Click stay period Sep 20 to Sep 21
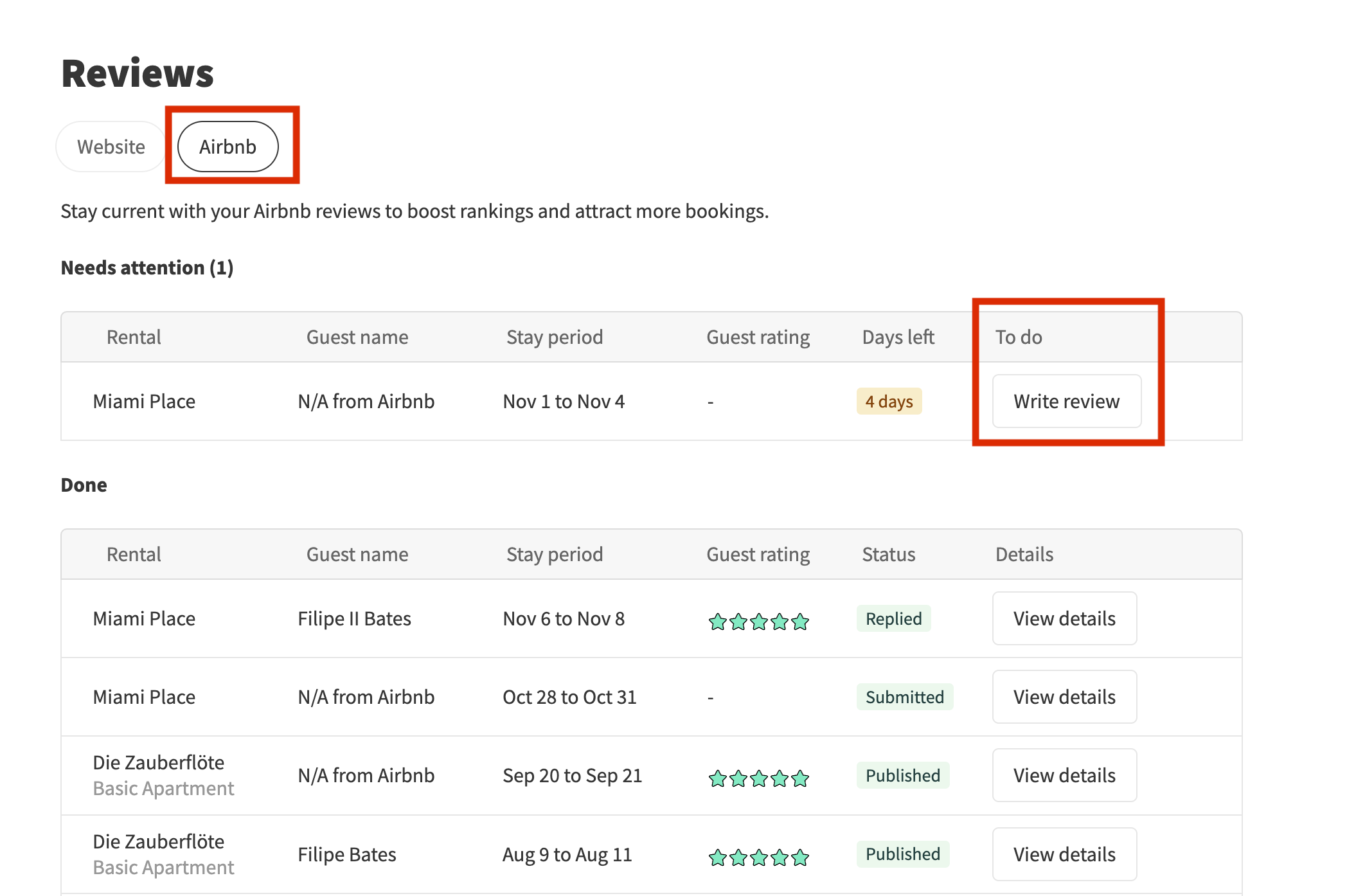Screen dimensions: 1347x896 click(573, 775)
